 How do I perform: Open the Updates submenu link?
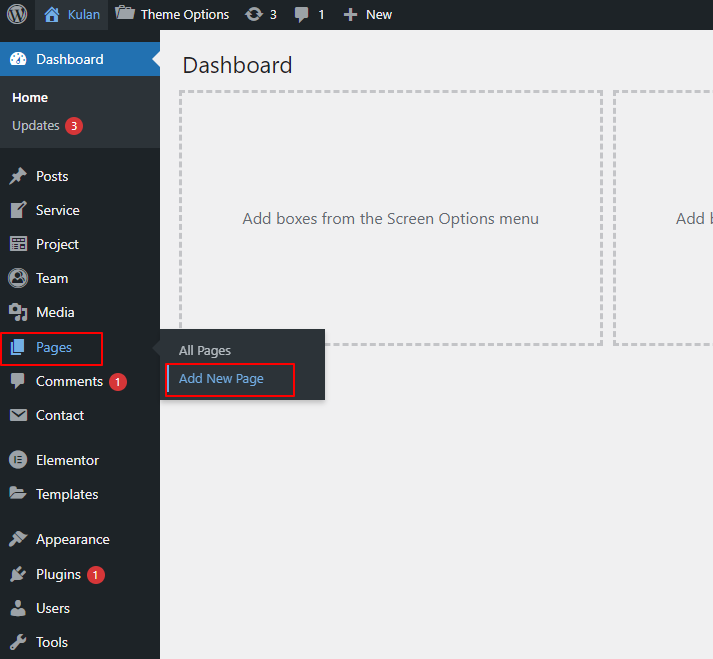pyautogui.click(x=36, y=126)
